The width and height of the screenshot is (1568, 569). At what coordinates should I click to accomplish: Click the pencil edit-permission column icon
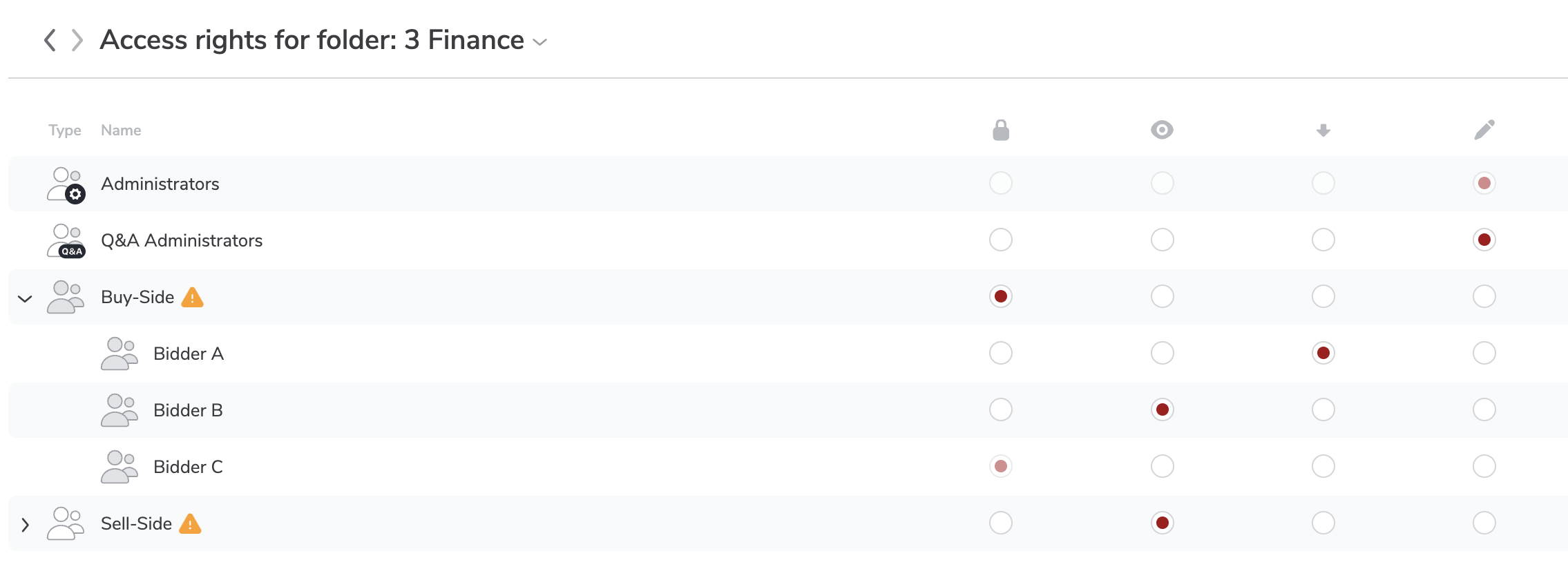click(x=1484, y=130)
